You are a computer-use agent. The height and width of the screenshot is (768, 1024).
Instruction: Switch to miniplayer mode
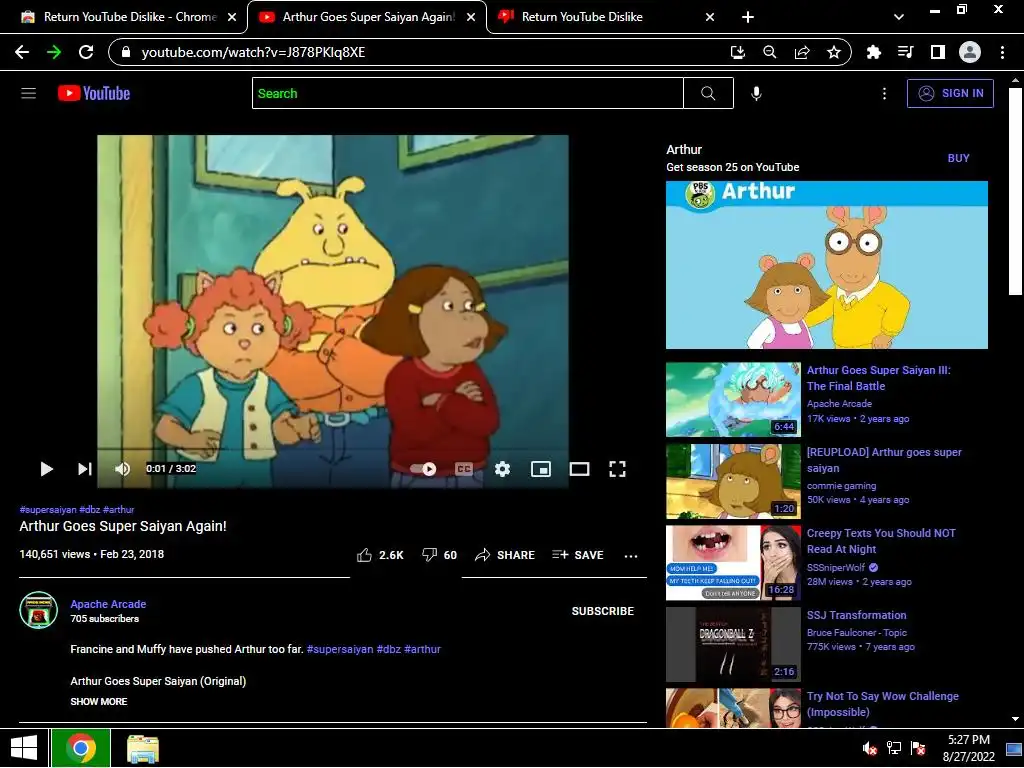[x=541, y=469]
